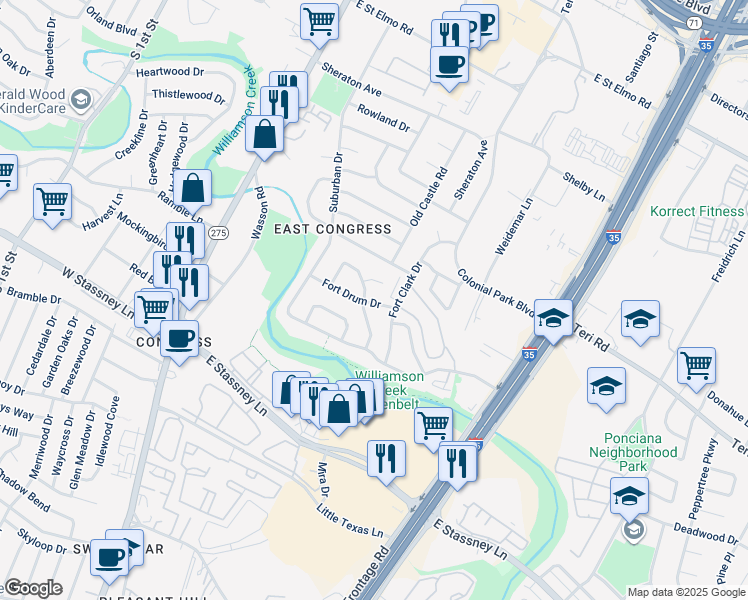Open the Map data ©2025 Google attribution
Screen dimensions: 748x600
pos(687,592)
